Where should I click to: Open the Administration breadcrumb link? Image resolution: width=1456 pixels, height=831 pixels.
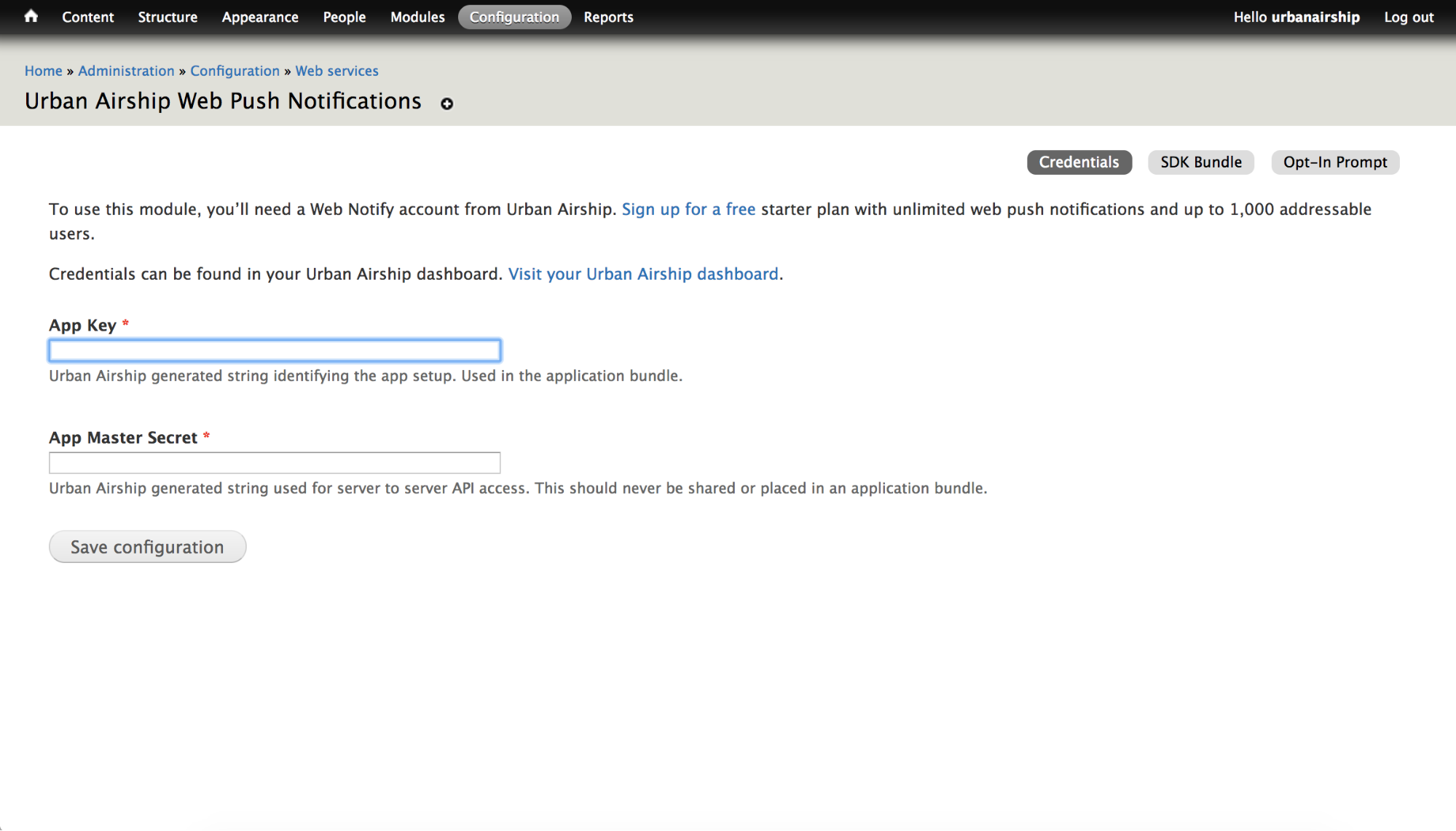point(126,71)
